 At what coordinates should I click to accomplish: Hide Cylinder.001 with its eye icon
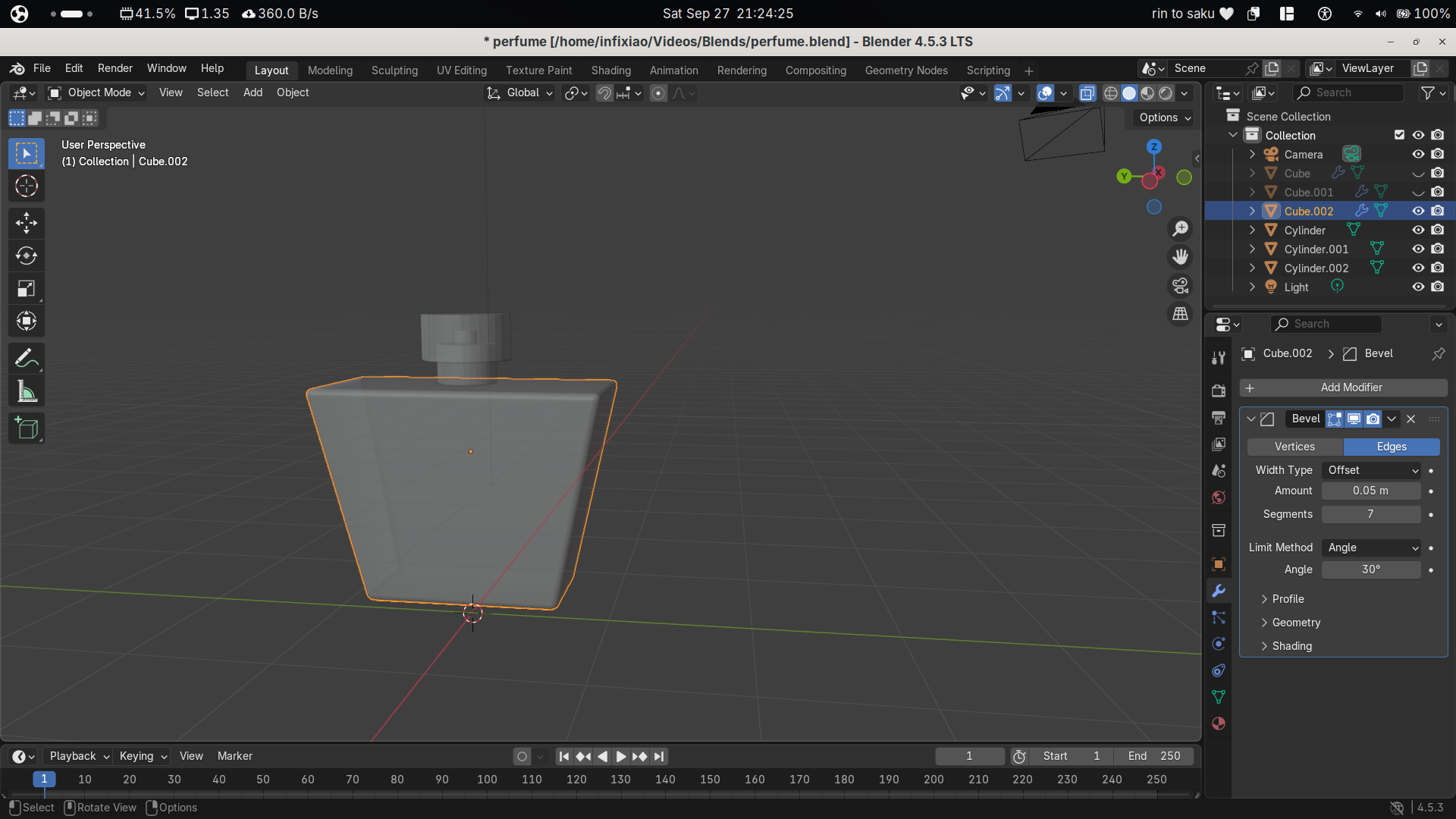tap(1417, 249)
